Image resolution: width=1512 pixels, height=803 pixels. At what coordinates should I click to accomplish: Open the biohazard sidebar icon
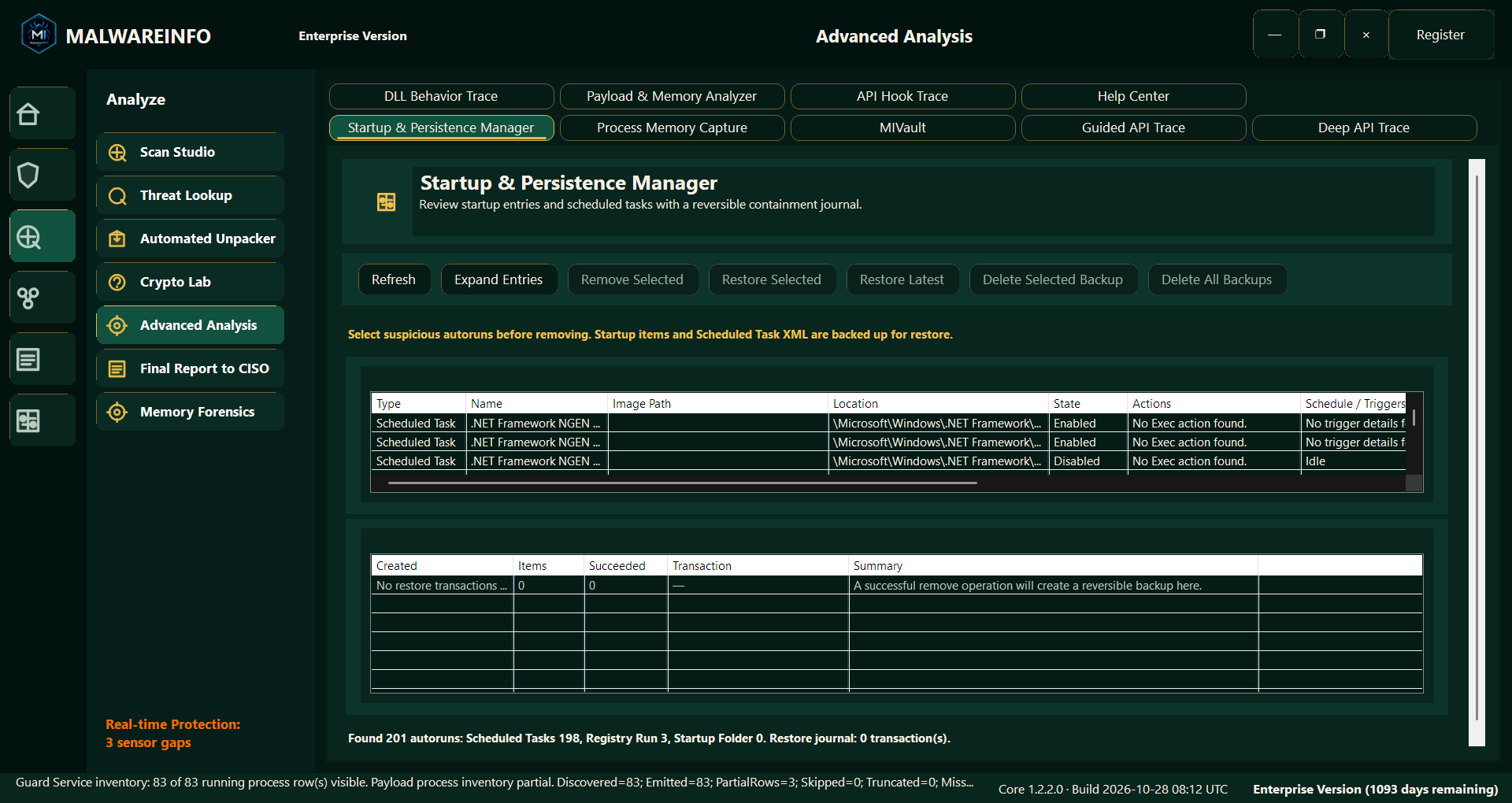pyautogui.click(x=43, y=298)
